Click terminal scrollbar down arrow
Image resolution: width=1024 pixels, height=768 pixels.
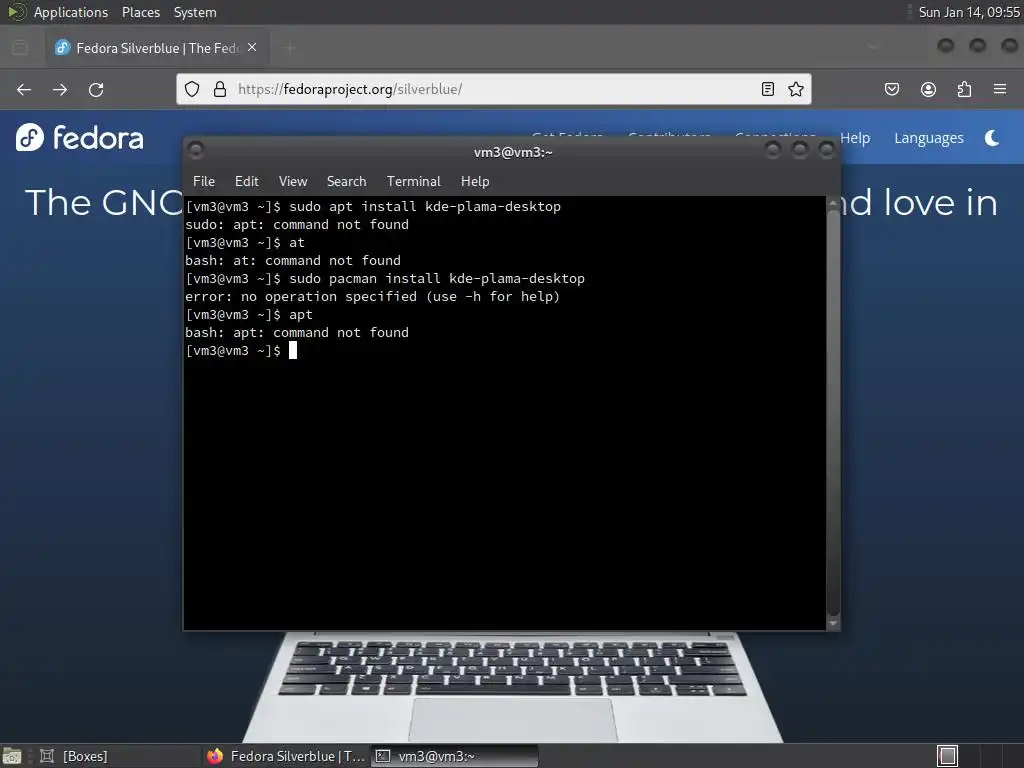(833, 624)
